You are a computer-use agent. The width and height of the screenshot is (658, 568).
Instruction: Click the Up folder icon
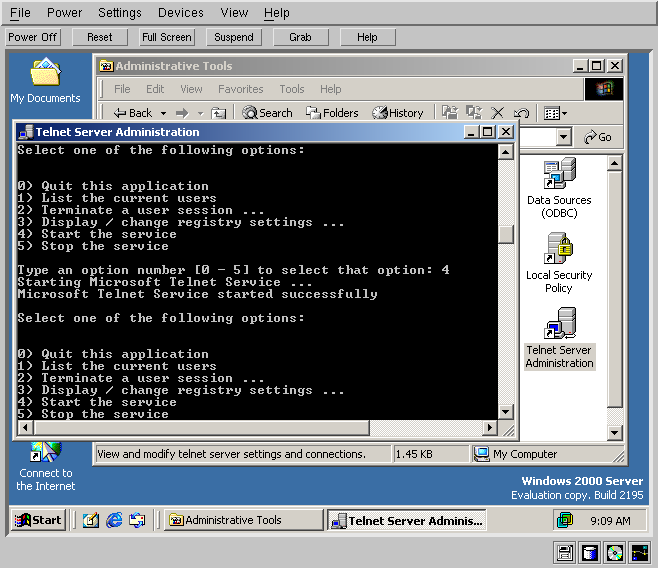tap(218, 113)
